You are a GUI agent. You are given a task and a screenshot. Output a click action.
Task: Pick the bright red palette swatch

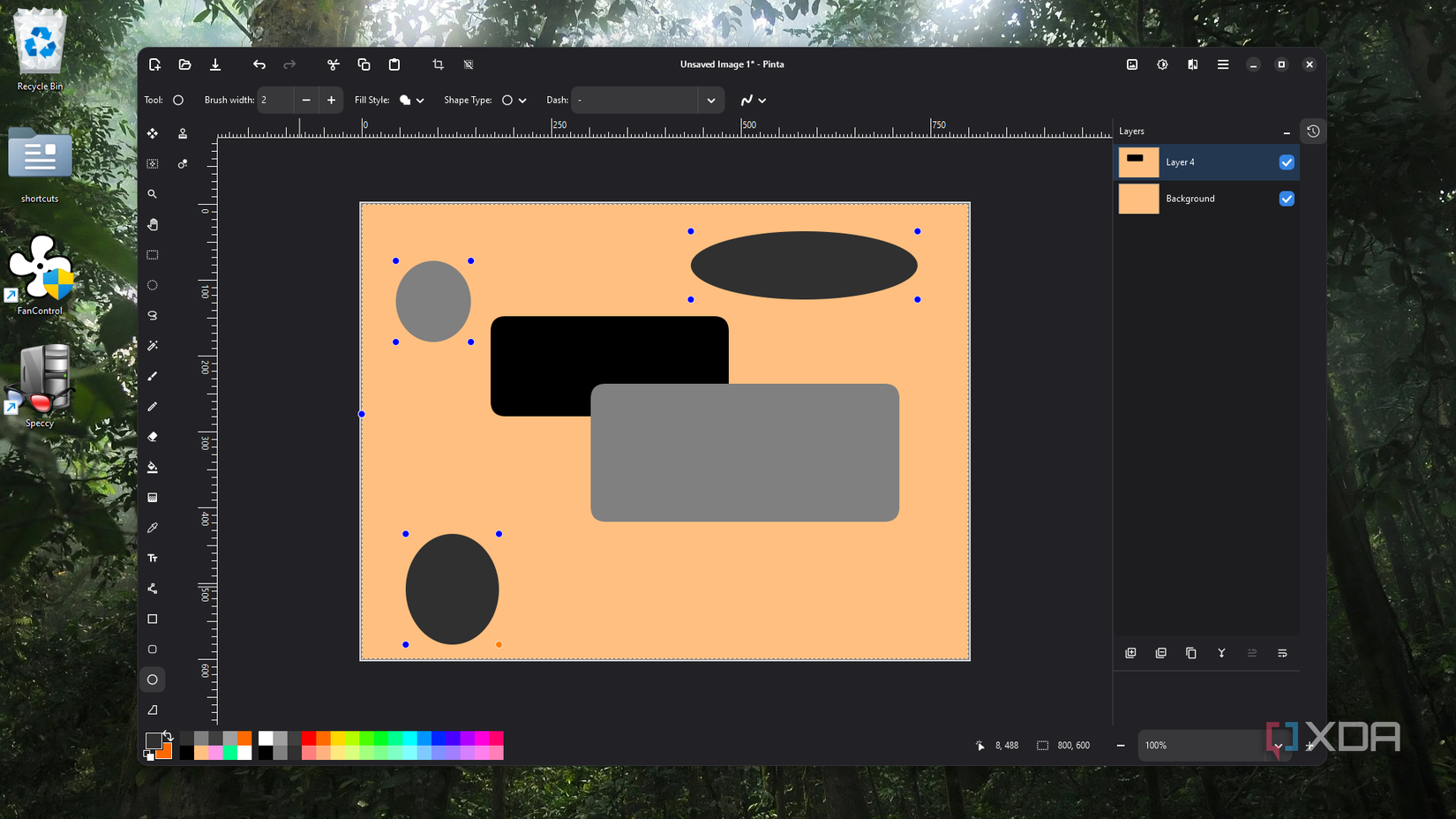308,738
